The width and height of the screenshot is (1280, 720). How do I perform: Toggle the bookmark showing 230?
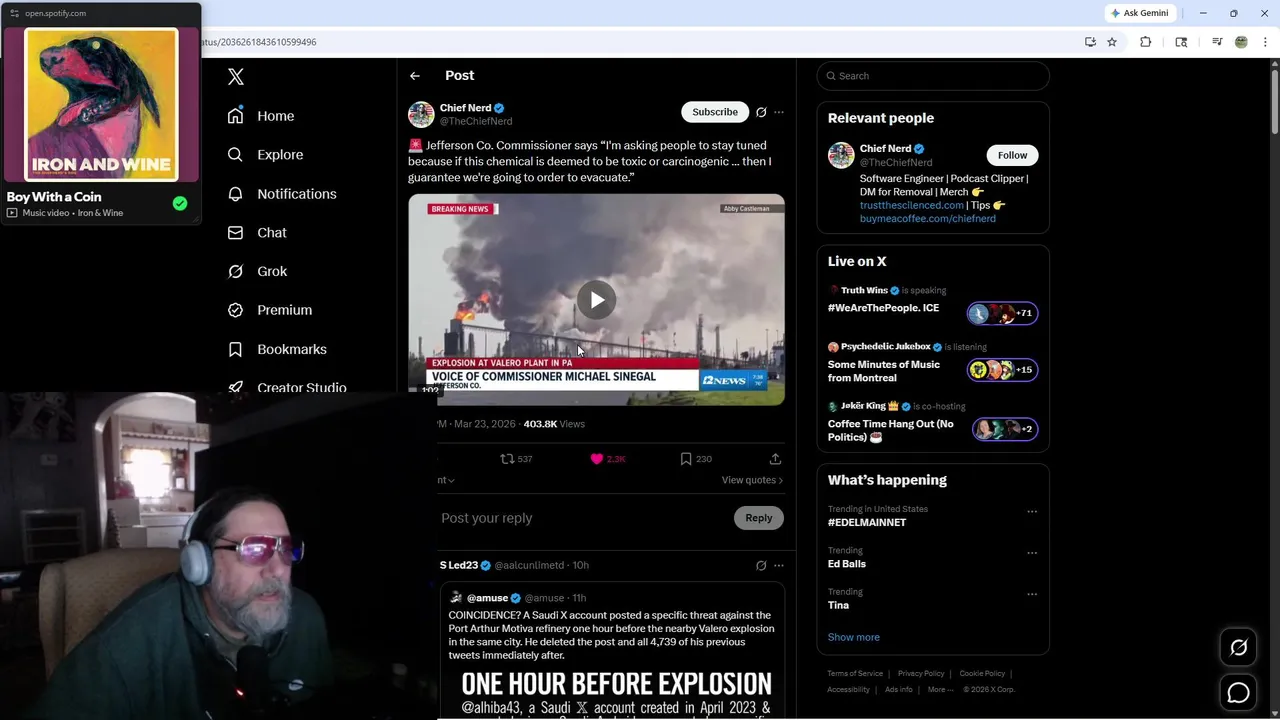pos(696,459)
